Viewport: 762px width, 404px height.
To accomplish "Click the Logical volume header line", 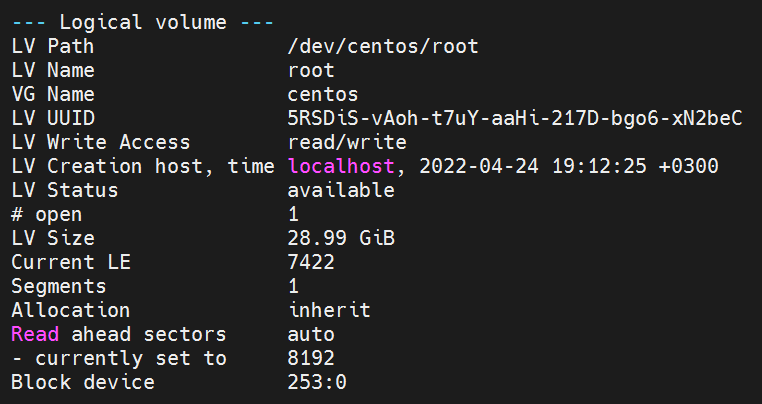I will 142,22.
